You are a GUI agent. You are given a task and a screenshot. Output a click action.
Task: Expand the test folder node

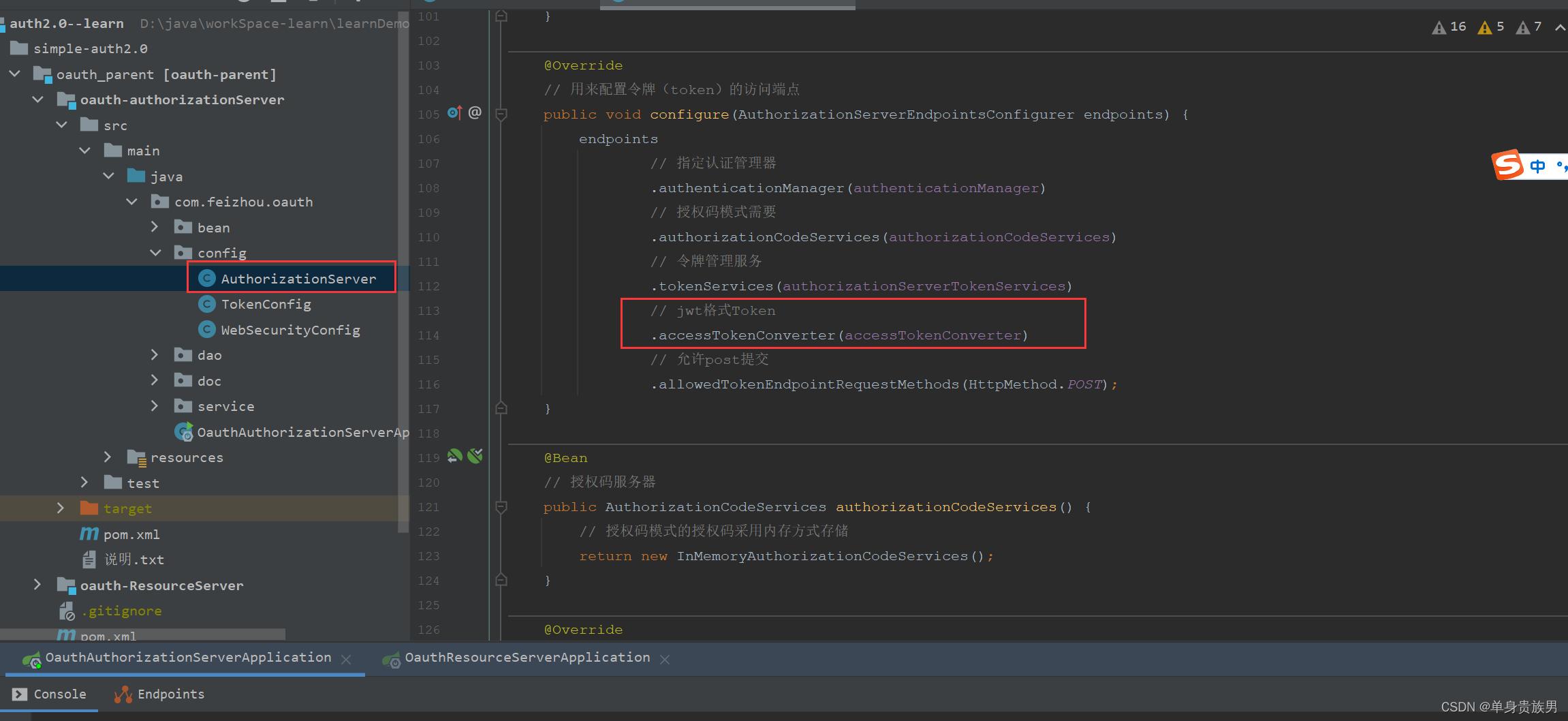click(x=84, y=482)
